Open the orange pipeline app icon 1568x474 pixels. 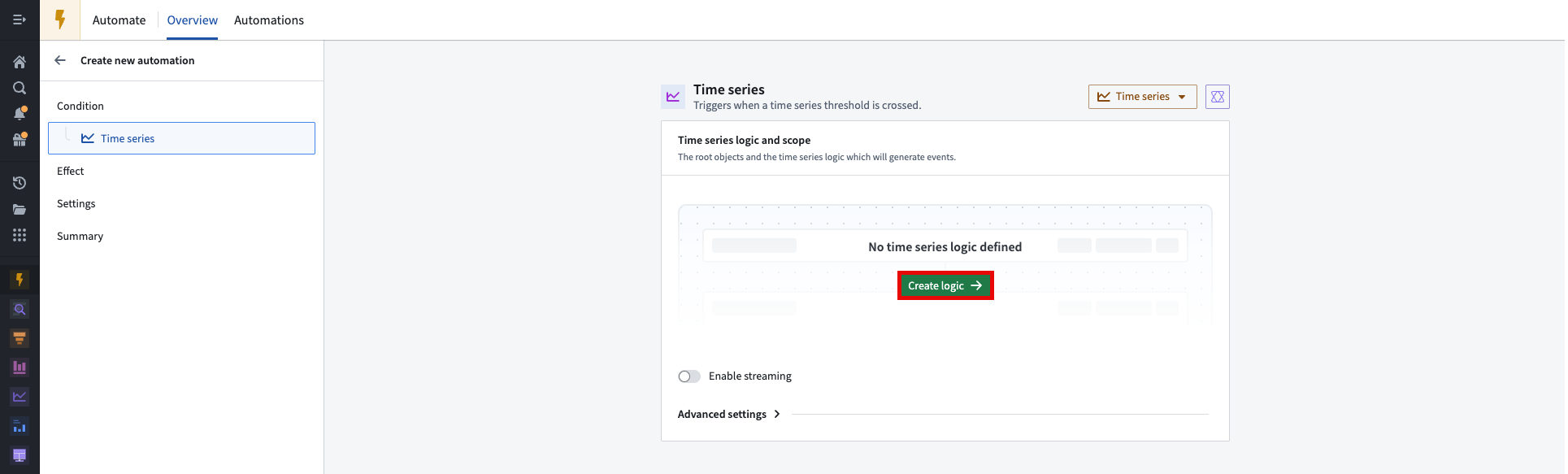click(x=20, y=338)
